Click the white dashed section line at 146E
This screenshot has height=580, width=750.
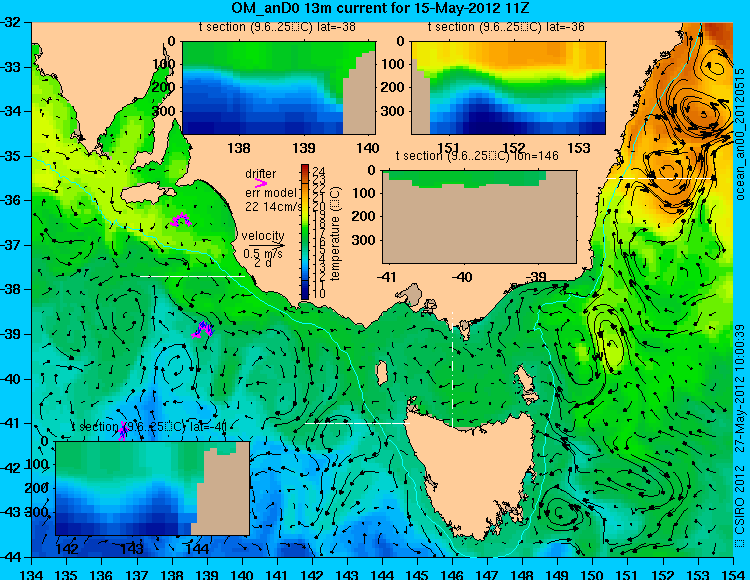(x=452, y=368)
